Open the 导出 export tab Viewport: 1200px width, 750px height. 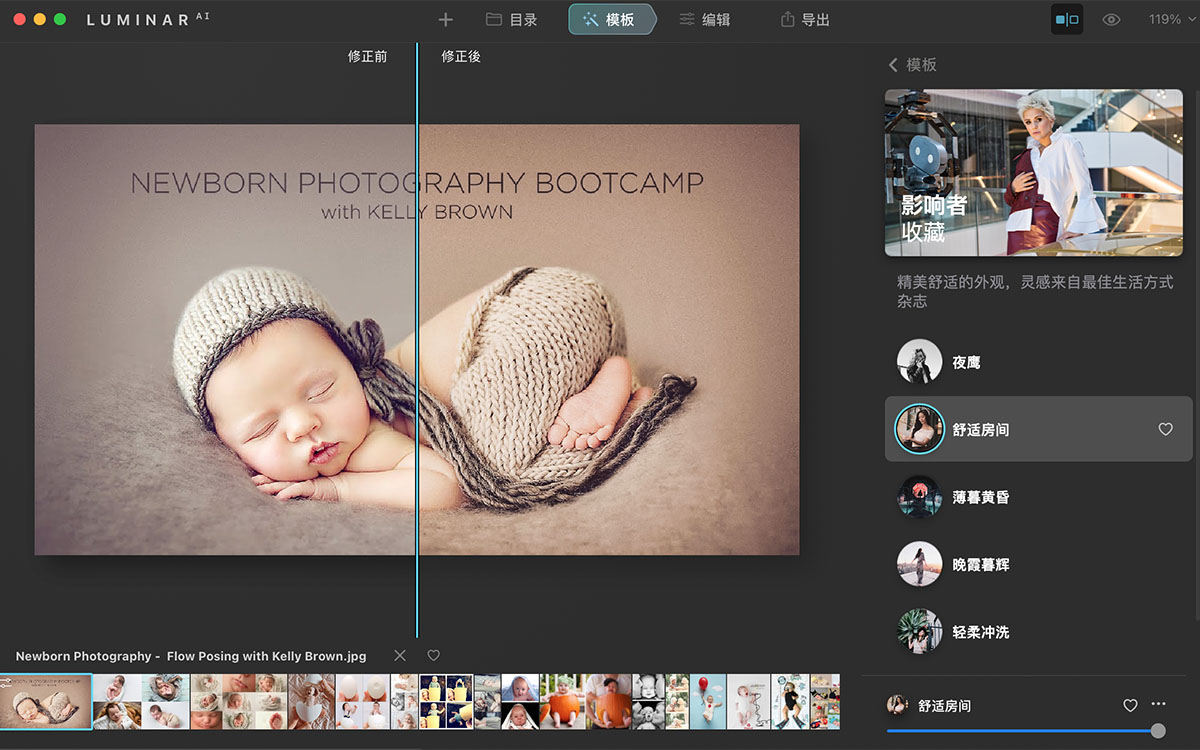coord(805,20)
